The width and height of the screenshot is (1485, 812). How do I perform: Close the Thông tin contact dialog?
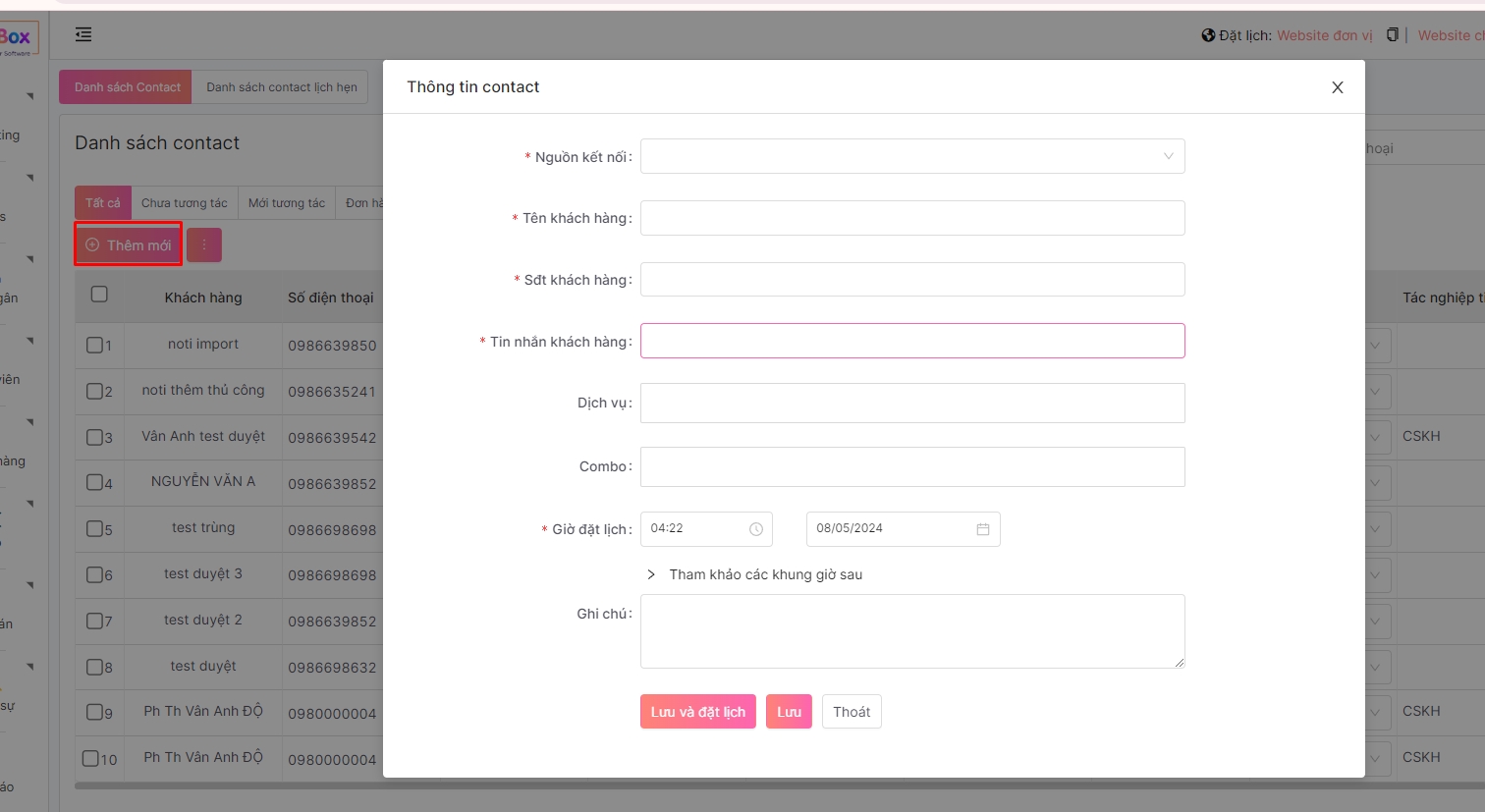[x=1337, y=87]
